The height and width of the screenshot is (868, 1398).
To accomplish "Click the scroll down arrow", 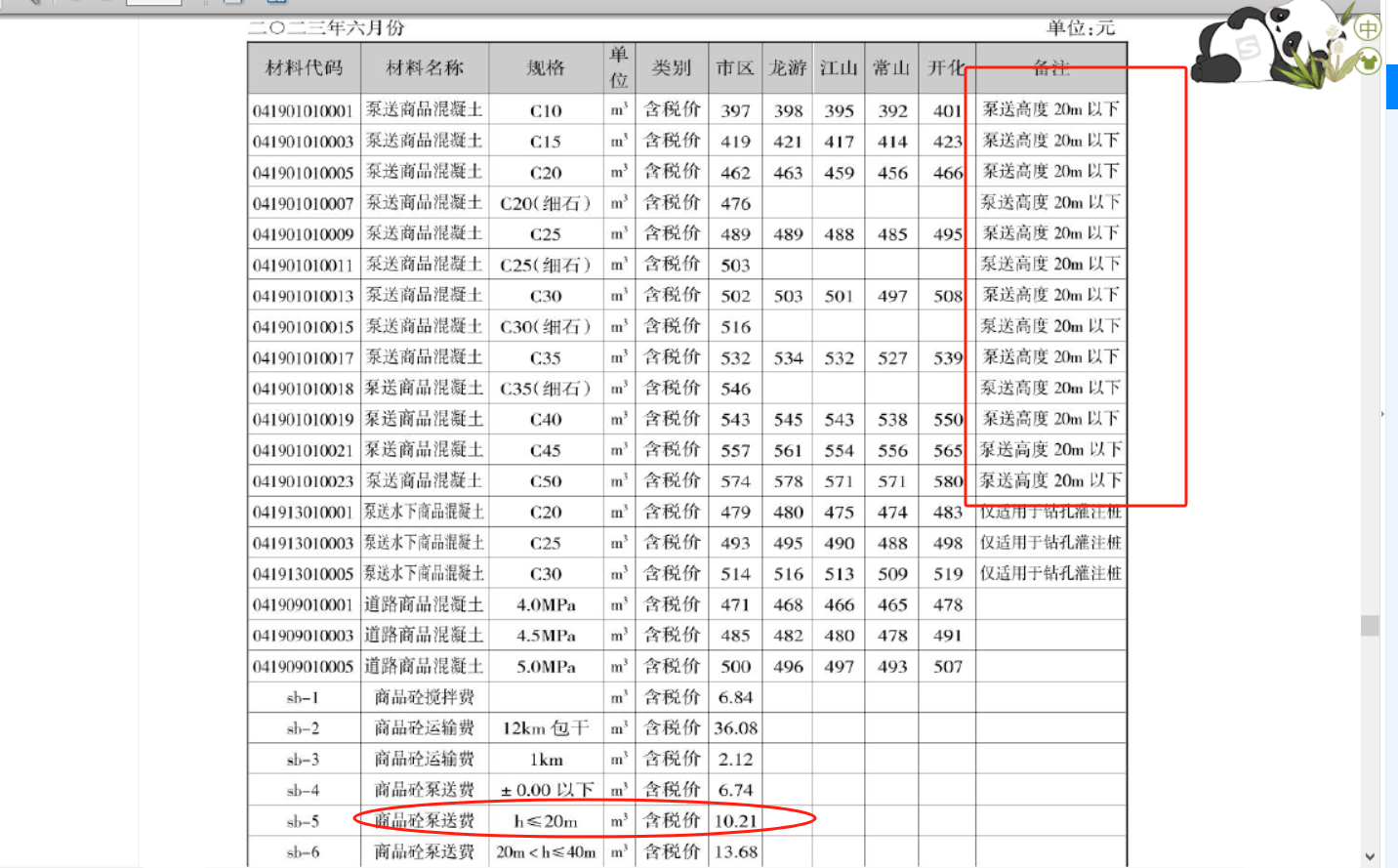I will [1370, 857].
